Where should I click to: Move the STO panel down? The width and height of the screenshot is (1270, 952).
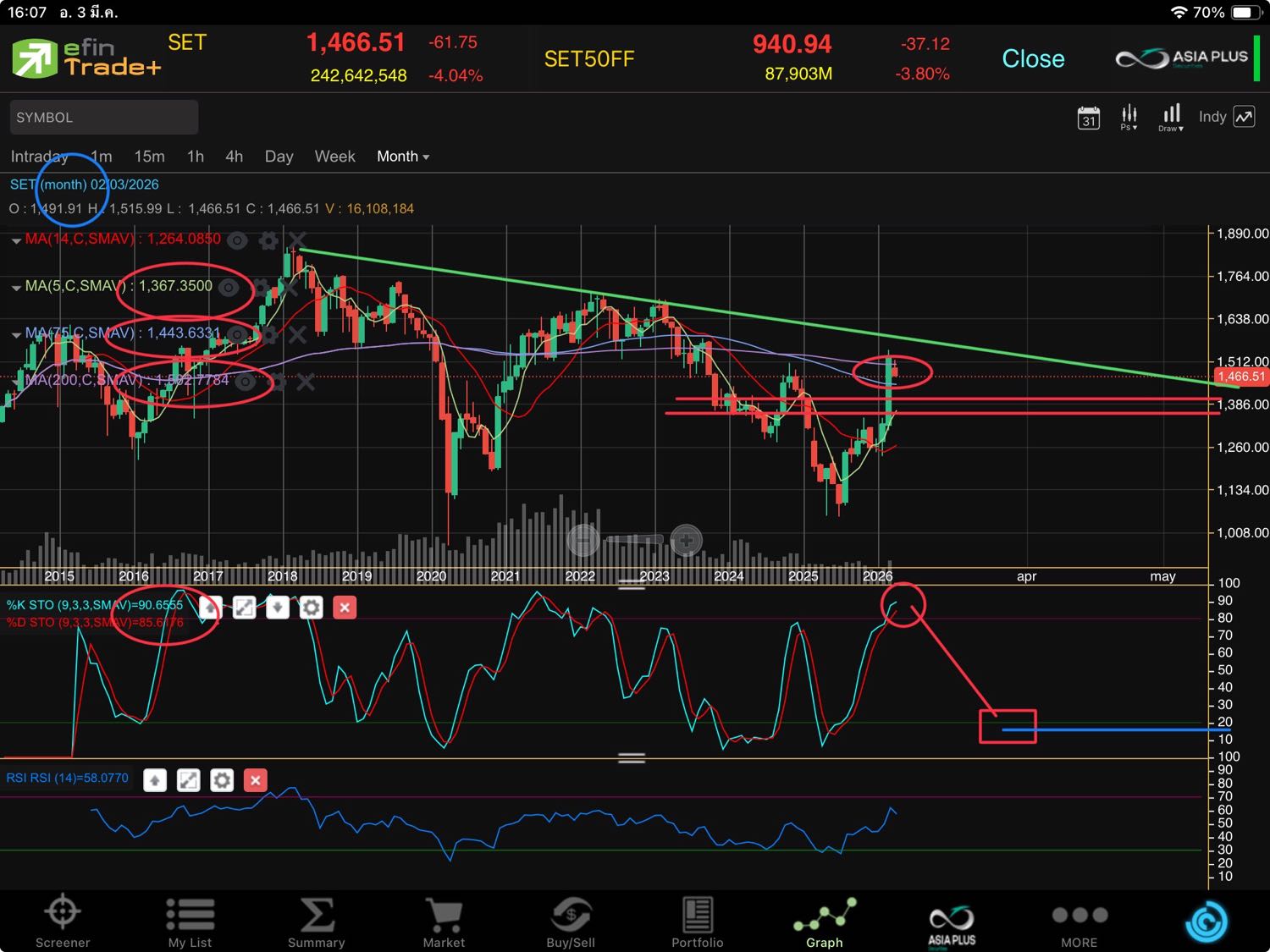pos(278,607)
